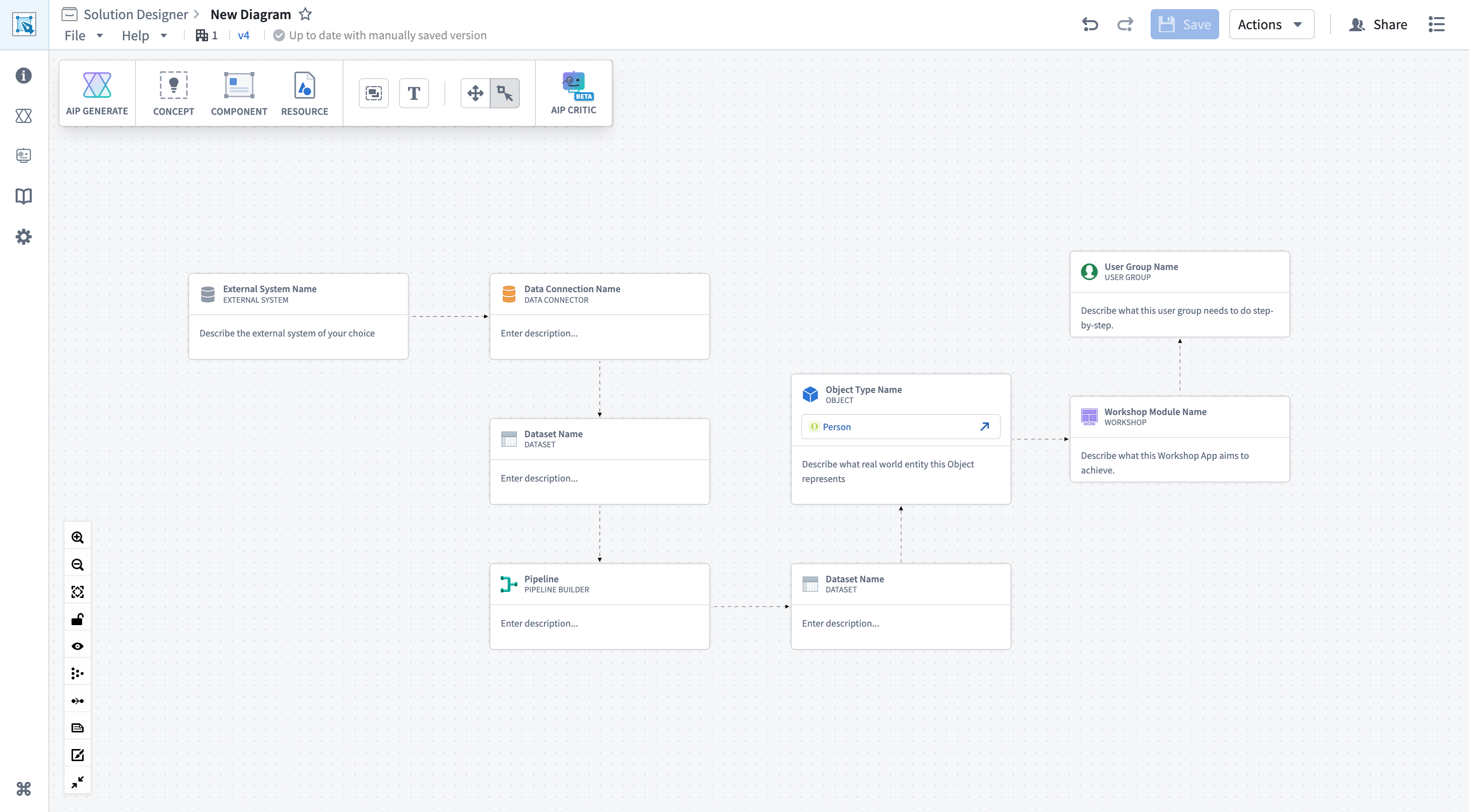This screenshot has width=1469, height=812.
Task: Open the keyboard shortcuts command icon
Action: (x=23, y=789)
